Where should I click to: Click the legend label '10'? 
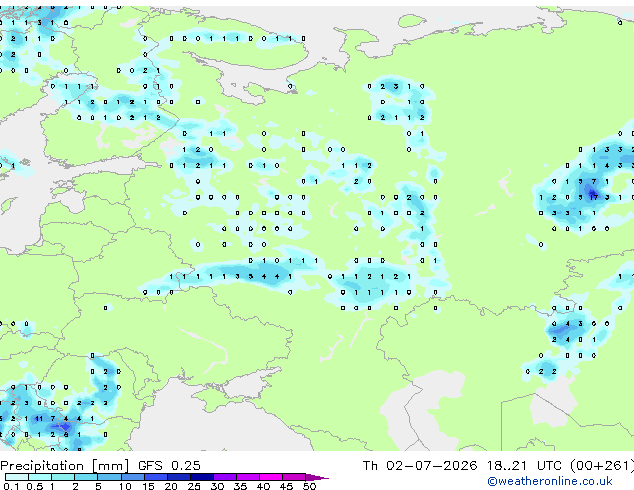click(x=125, y=486)
